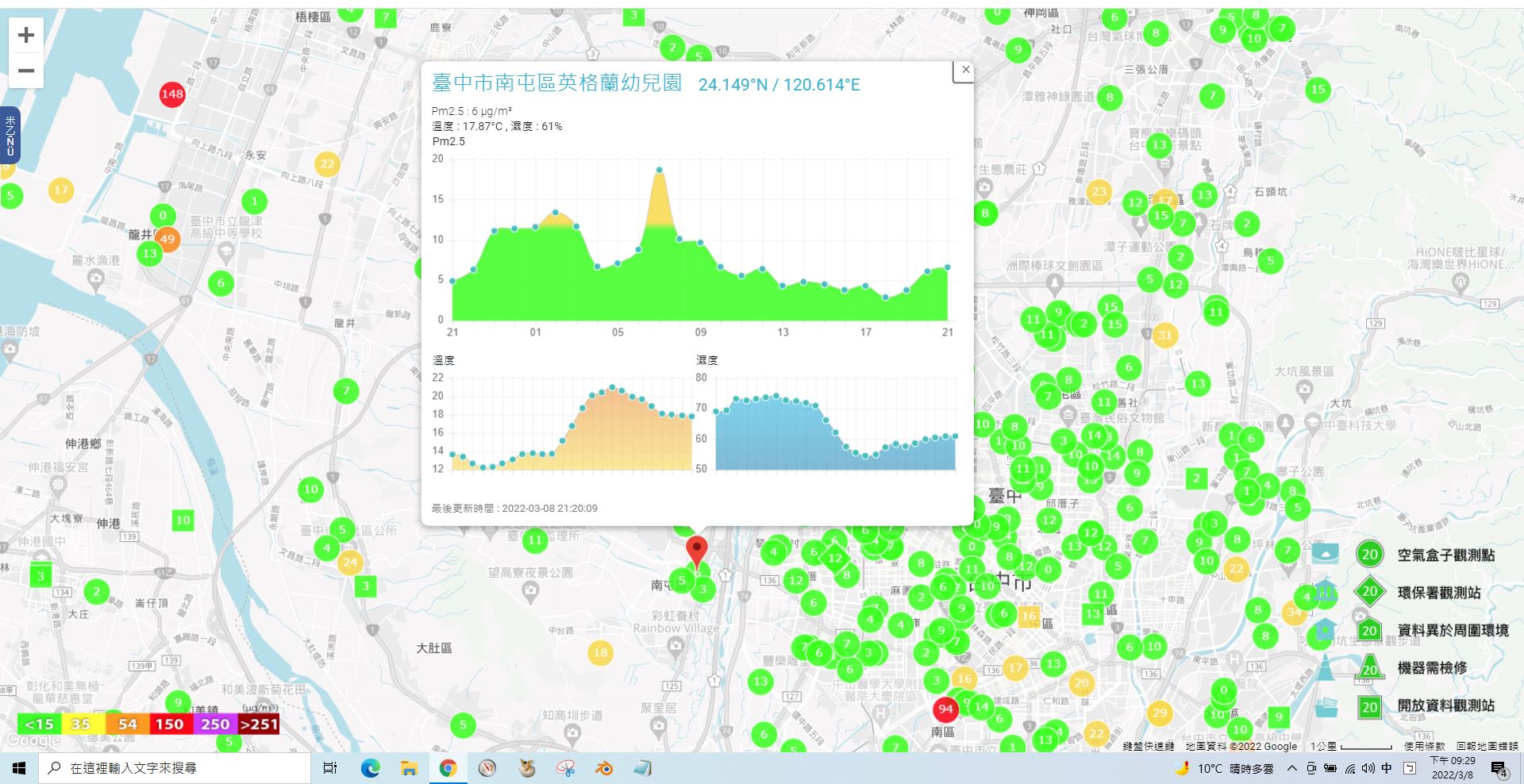Click the orange 54 color scale swatch
Screen dimensions: 1524x784
(127, 724)
